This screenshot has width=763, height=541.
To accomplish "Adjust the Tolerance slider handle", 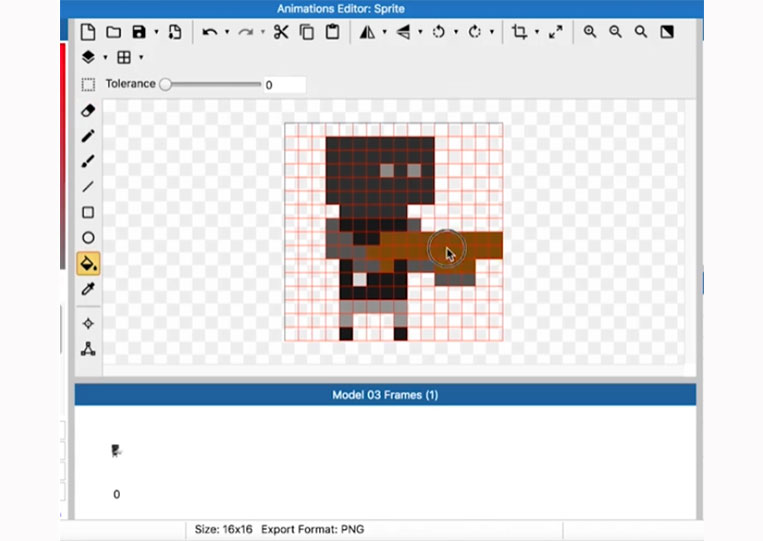I will coord(165,84).
